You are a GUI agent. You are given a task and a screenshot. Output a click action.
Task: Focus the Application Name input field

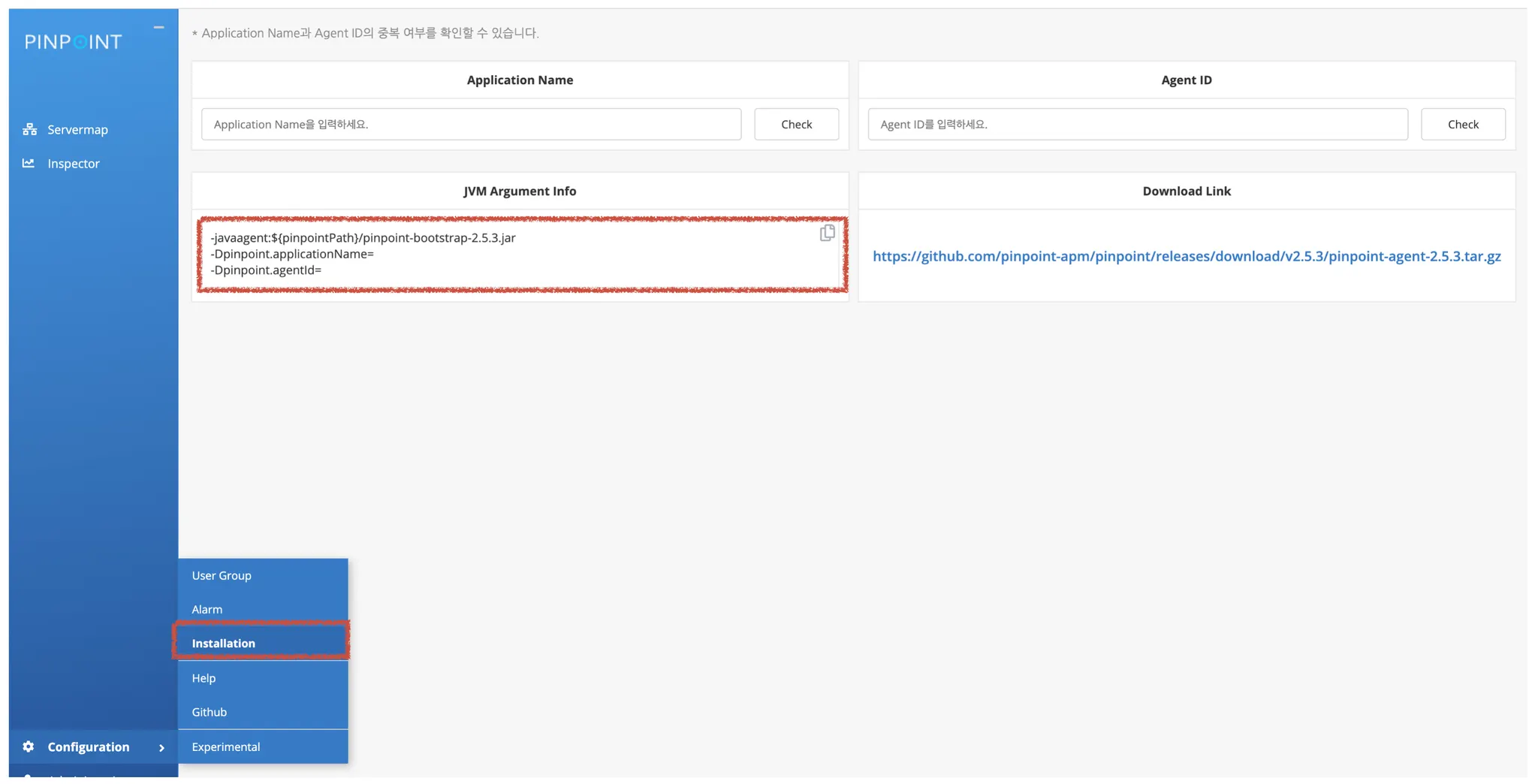tap(471, 124)
